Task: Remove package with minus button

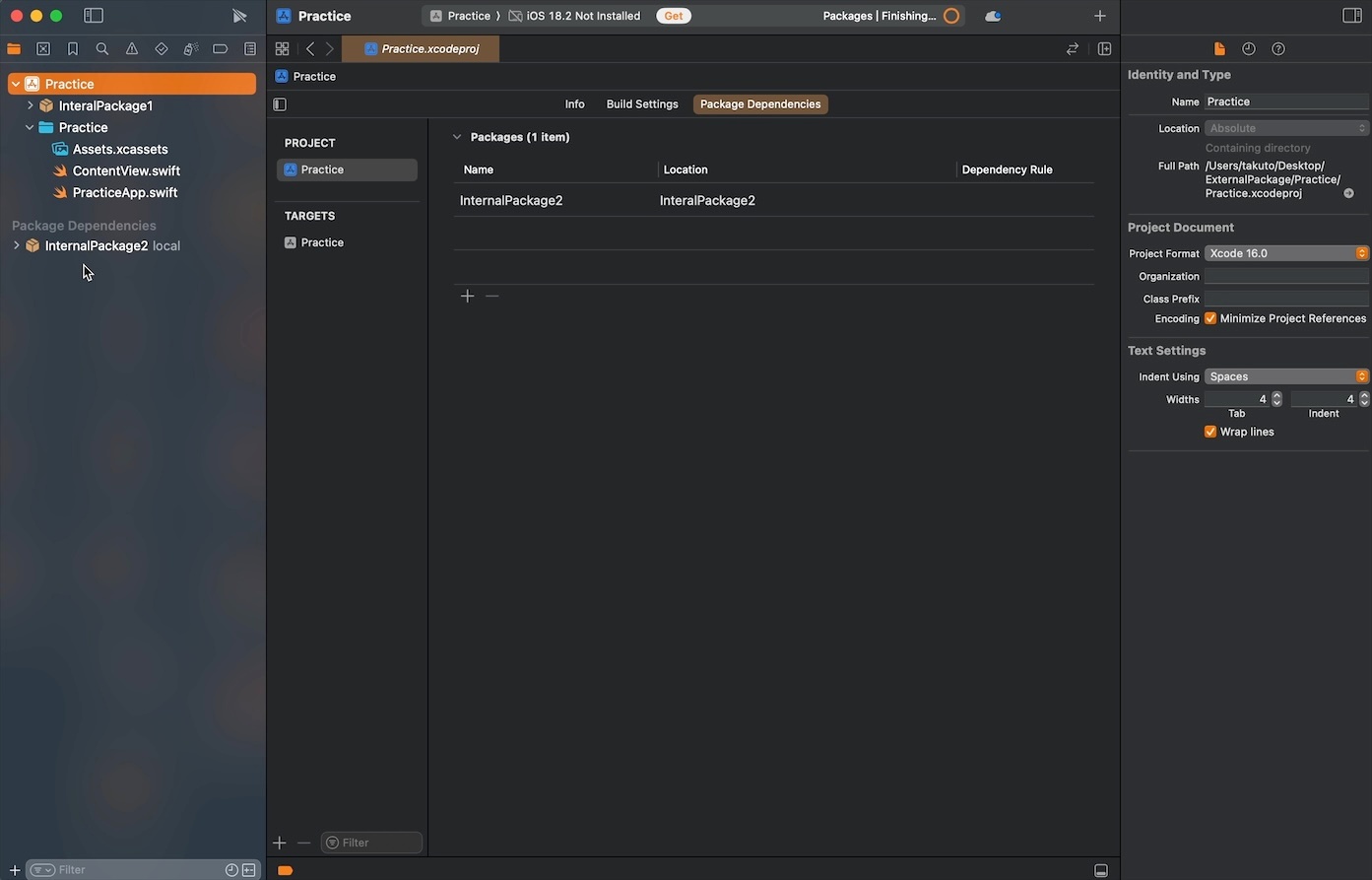Action: click(492, 296)
